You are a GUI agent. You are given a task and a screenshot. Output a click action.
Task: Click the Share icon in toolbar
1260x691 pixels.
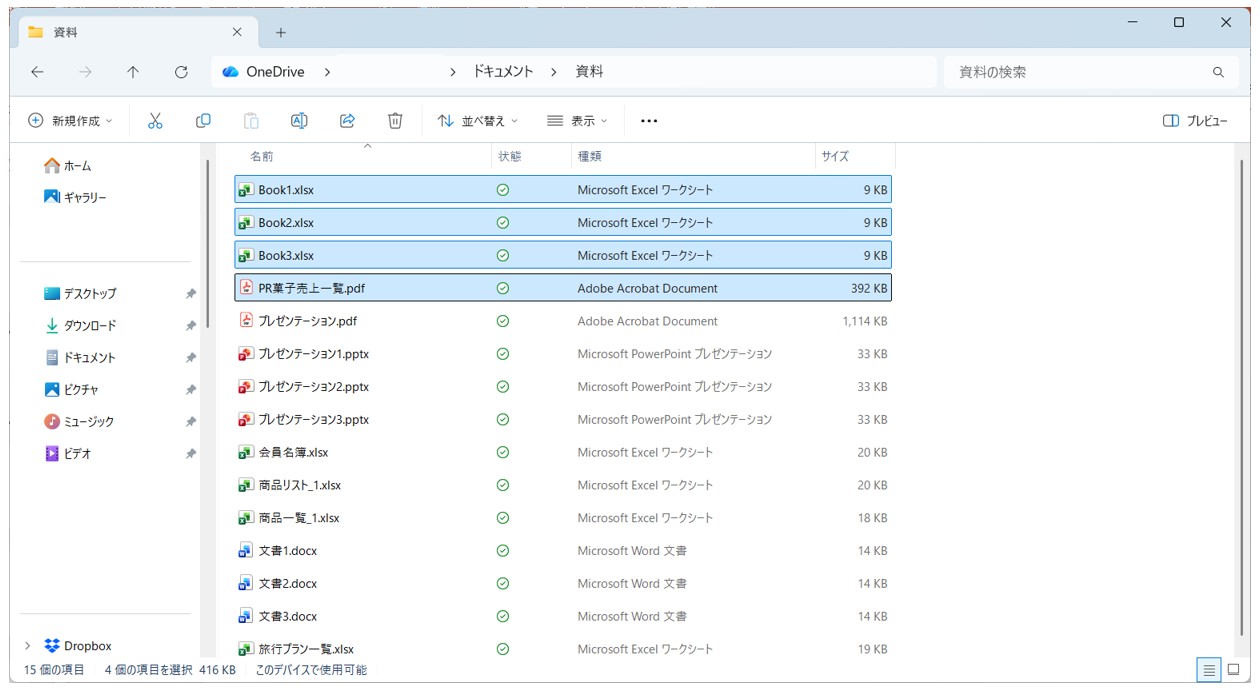tap(347, 121)
